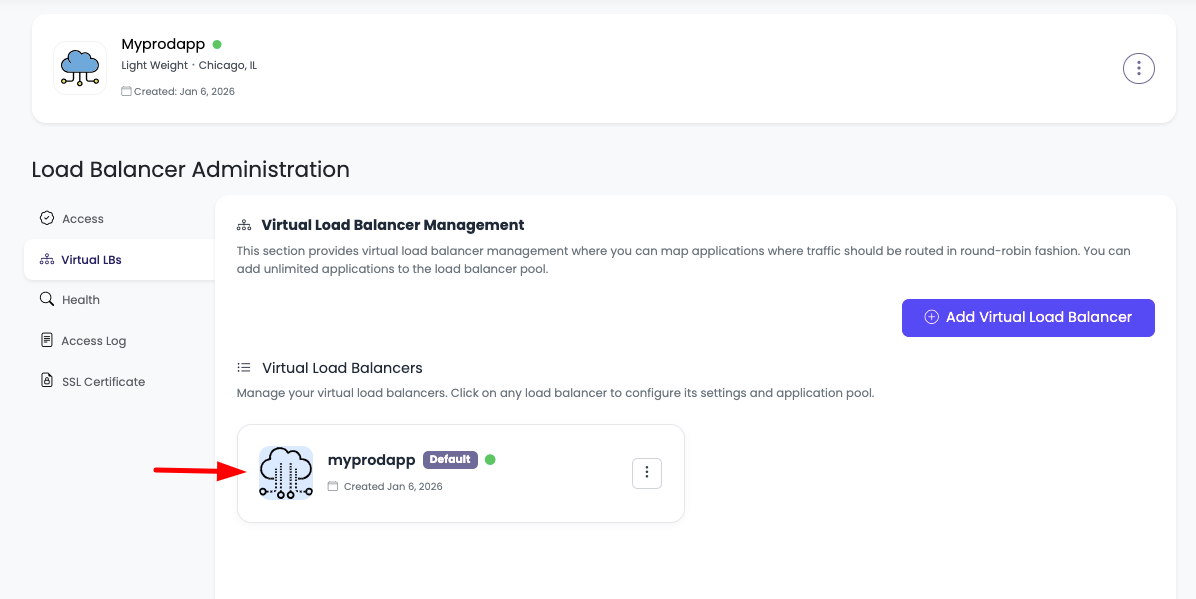Click the green status indicator on the myprodapp balancer
Screen dimensions: 1196x599
tap(490, 459)
